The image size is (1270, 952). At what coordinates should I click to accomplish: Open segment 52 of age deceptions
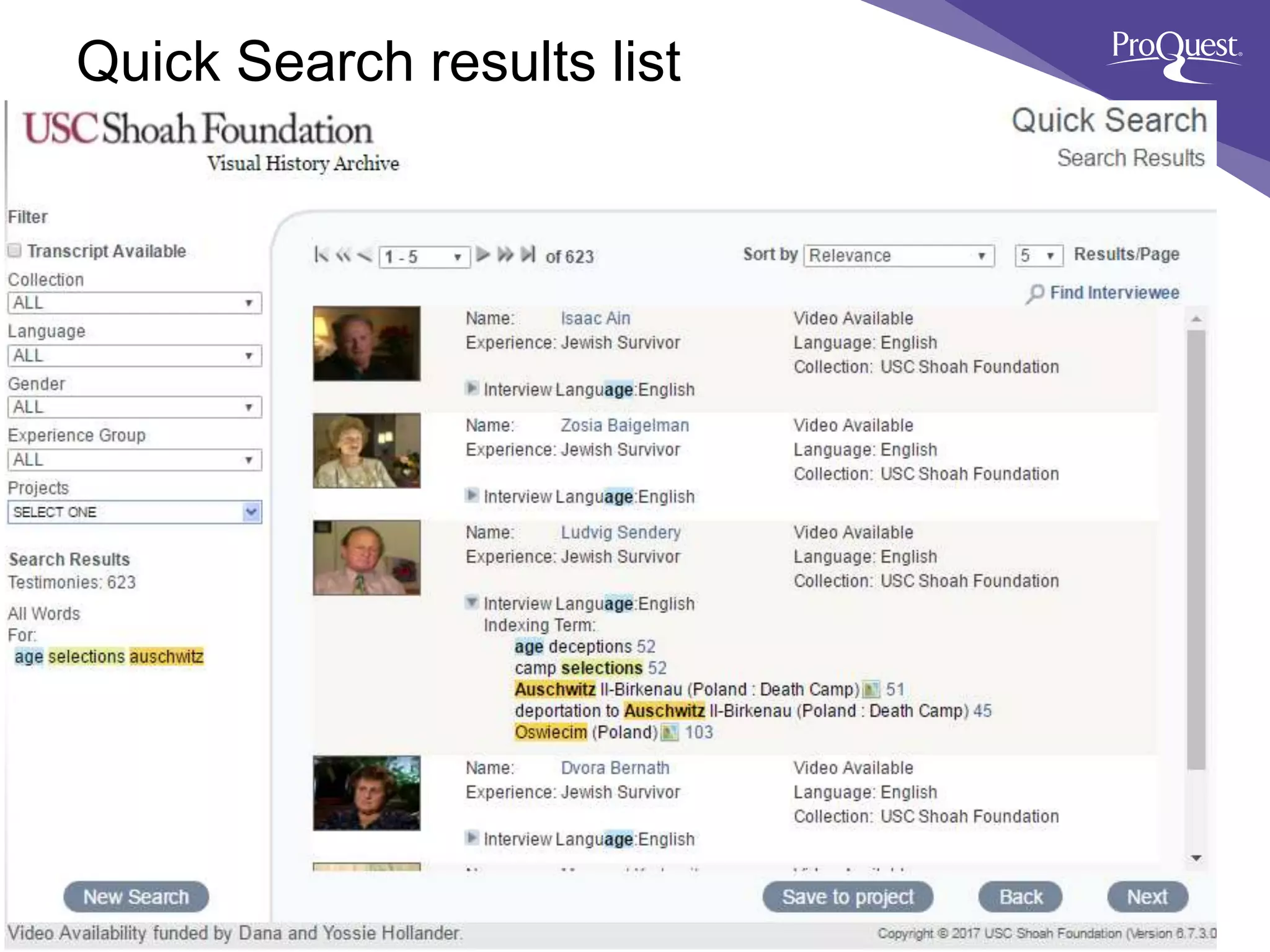point(646,646)
